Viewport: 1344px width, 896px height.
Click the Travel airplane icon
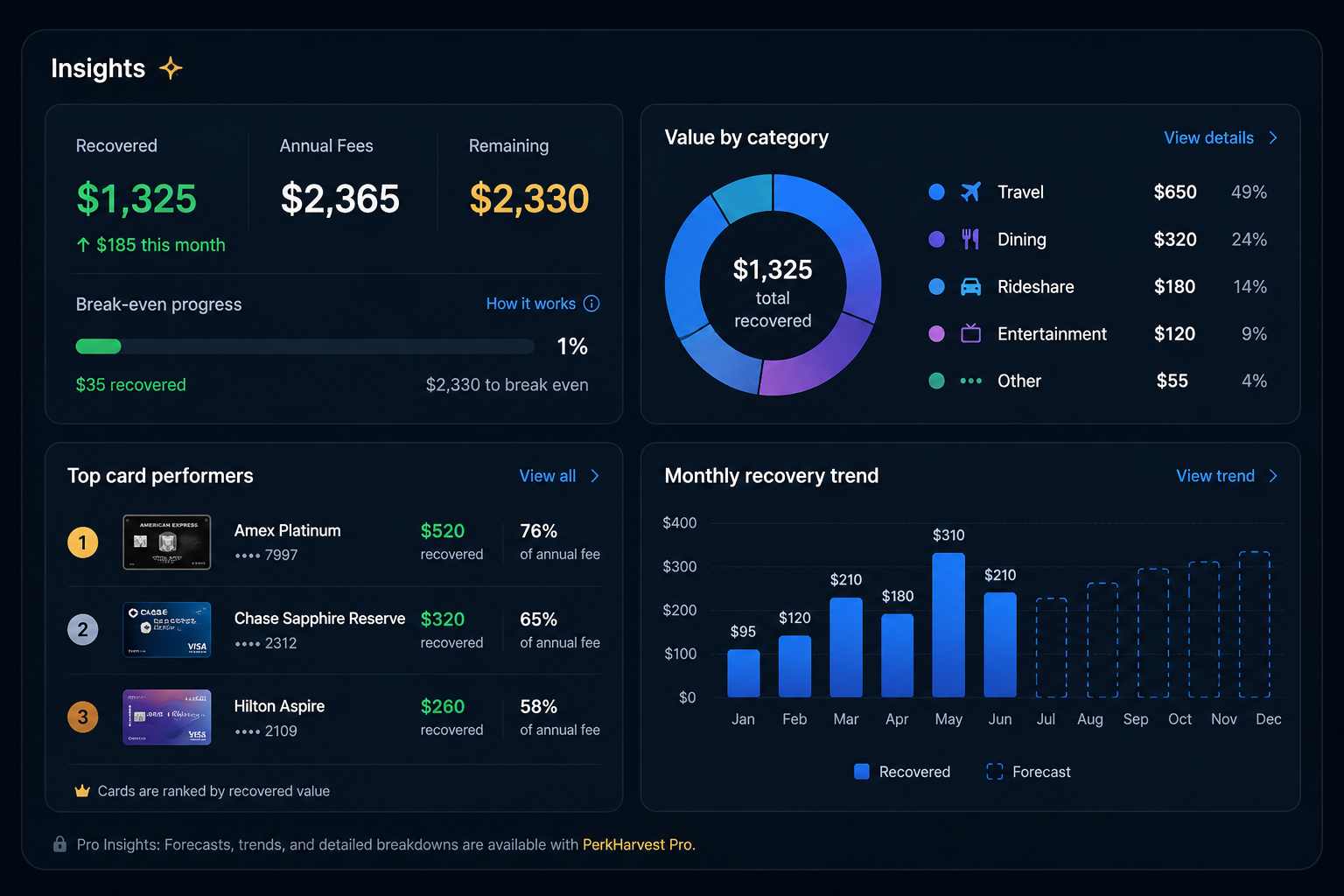click(970, 192)
